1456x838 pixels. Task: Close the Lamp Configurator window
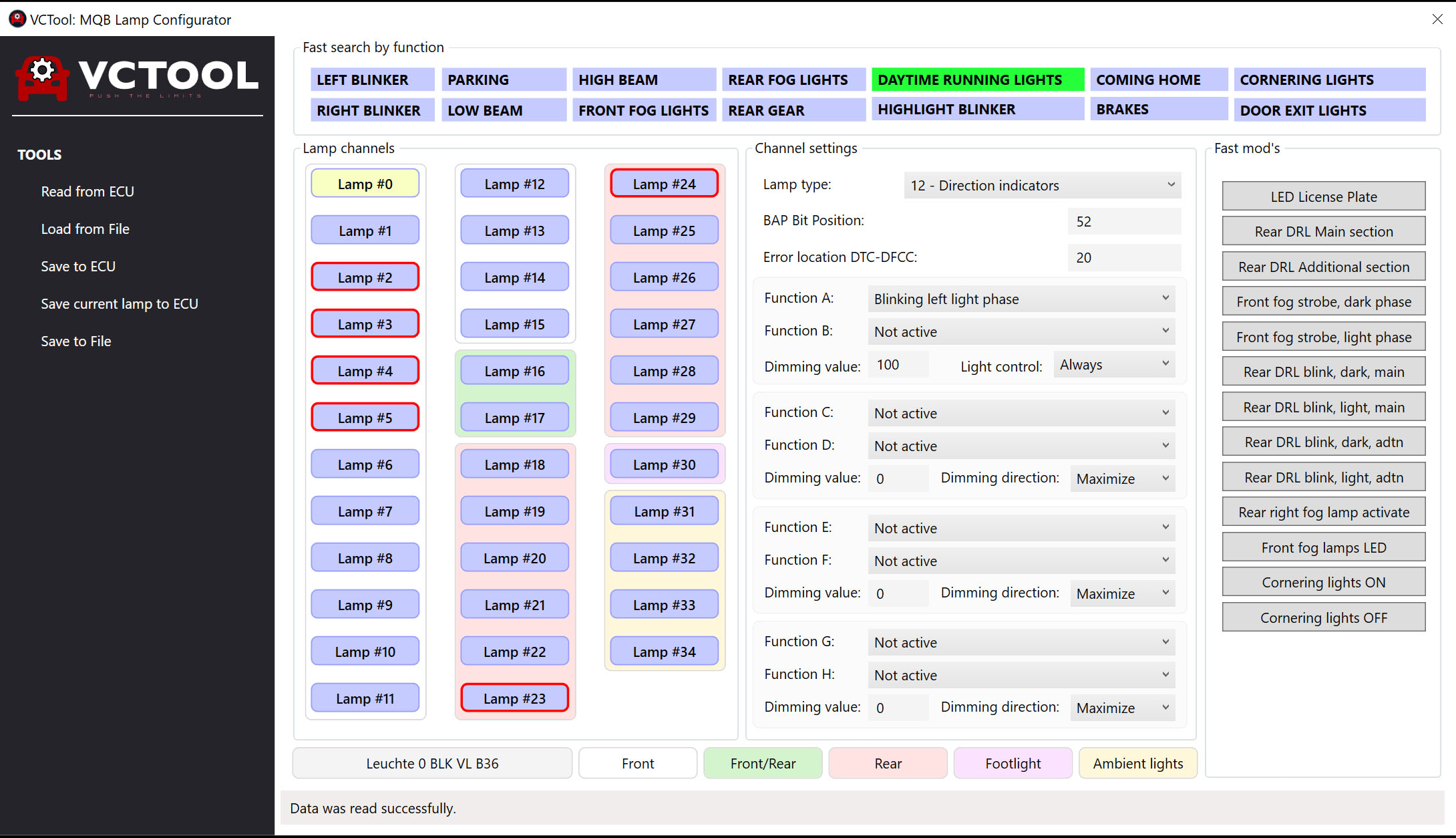(1437, 19)
